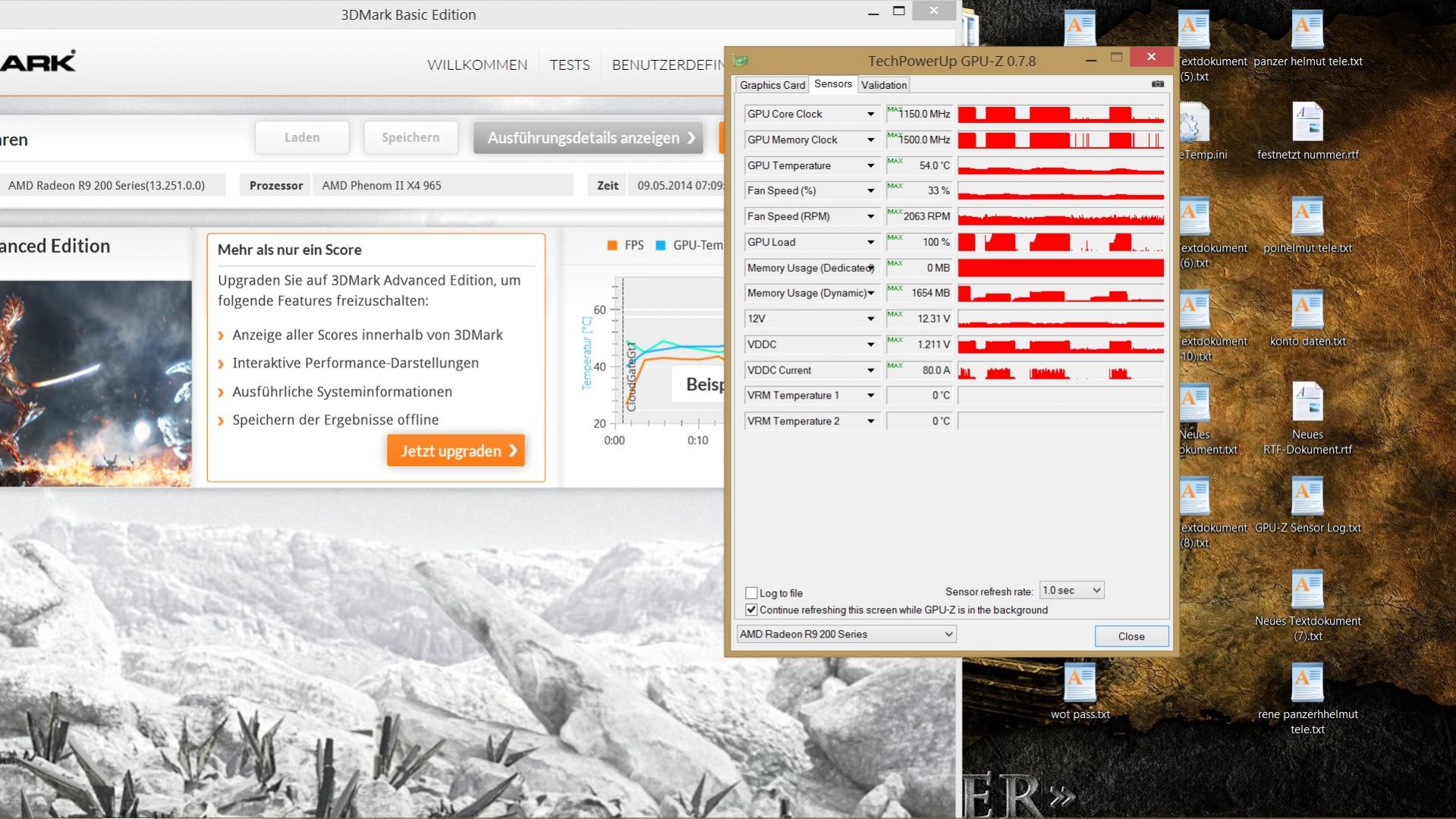The image size is (1456, 819).
Task: Open the Sensor refresh rate dropdown
Action: [1071, 591]
